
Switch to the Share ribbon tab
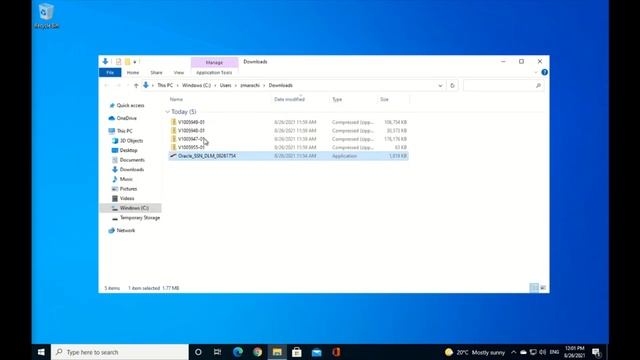(x=156, y=73)
